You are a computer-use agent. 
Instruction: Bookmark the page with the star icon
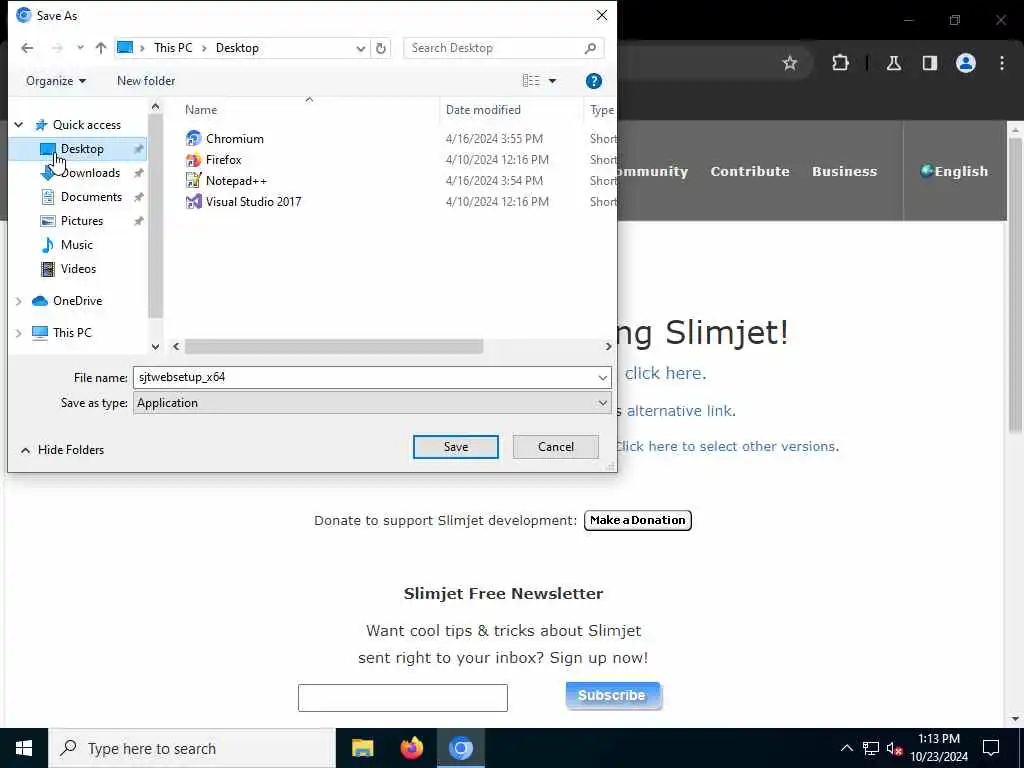click(790, 63)
